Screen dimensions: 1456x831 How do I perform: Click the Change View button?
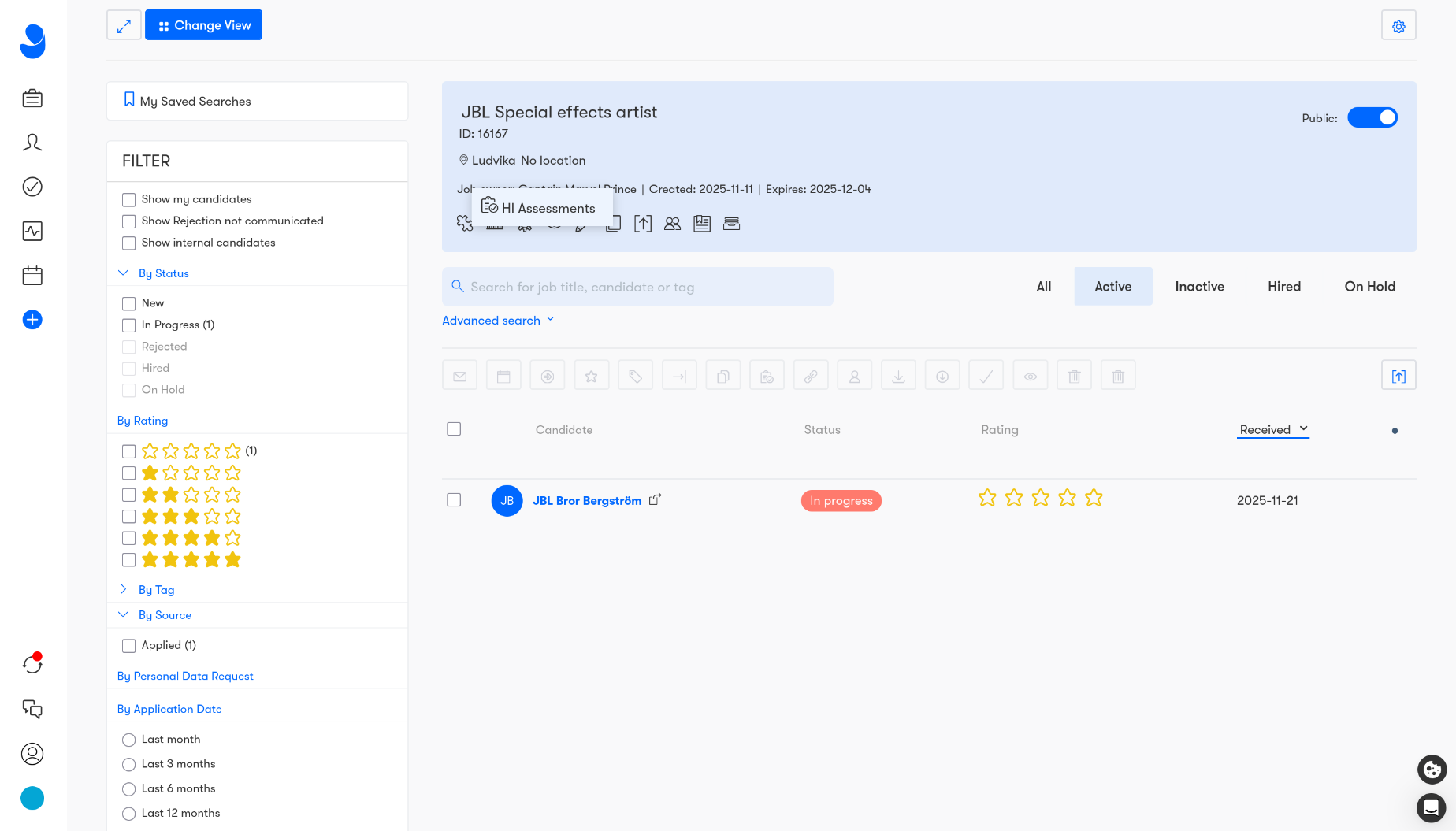click(204, 26)
